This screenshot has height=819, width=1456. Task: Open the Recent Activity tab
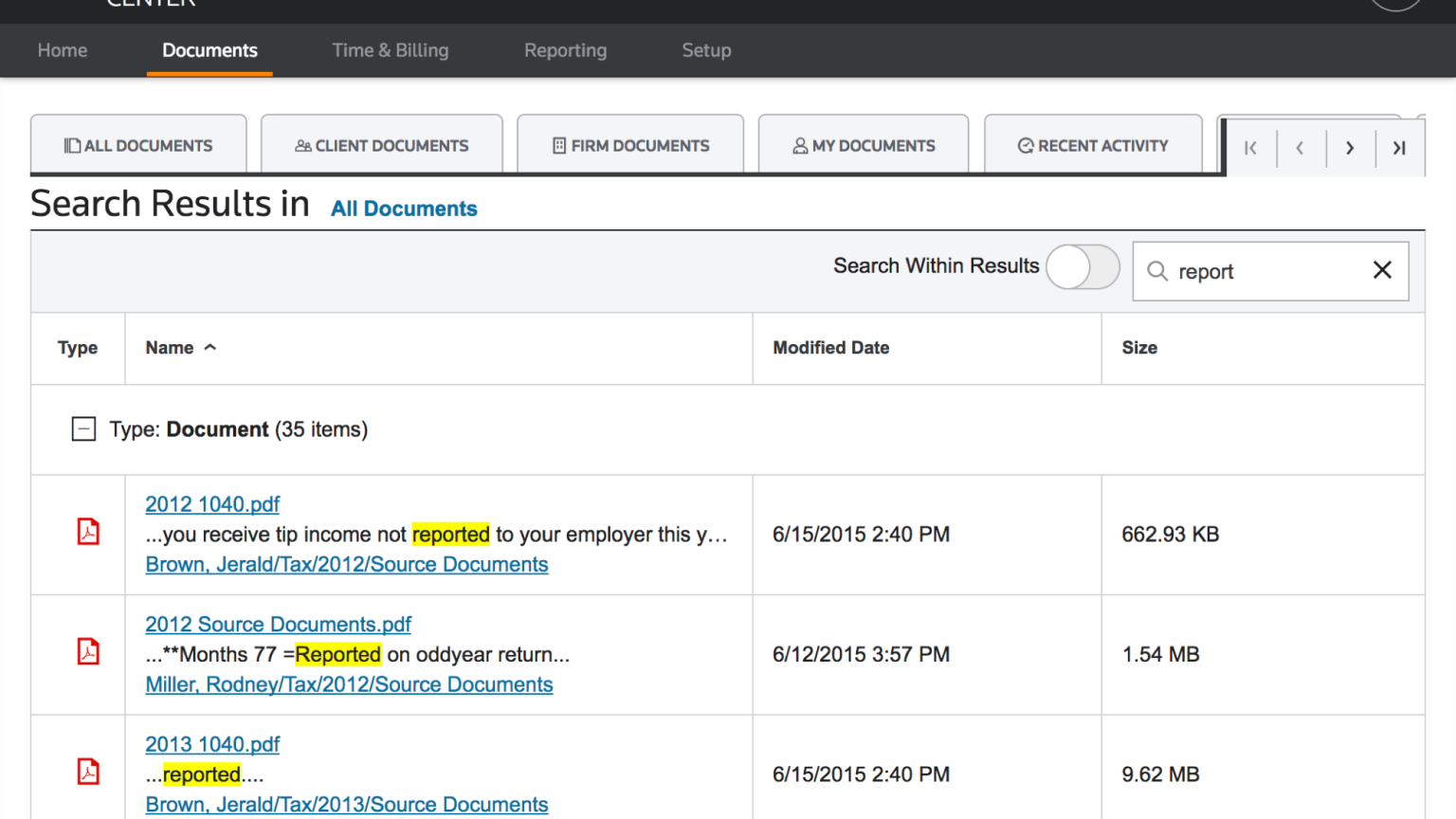pos(1093,145)
